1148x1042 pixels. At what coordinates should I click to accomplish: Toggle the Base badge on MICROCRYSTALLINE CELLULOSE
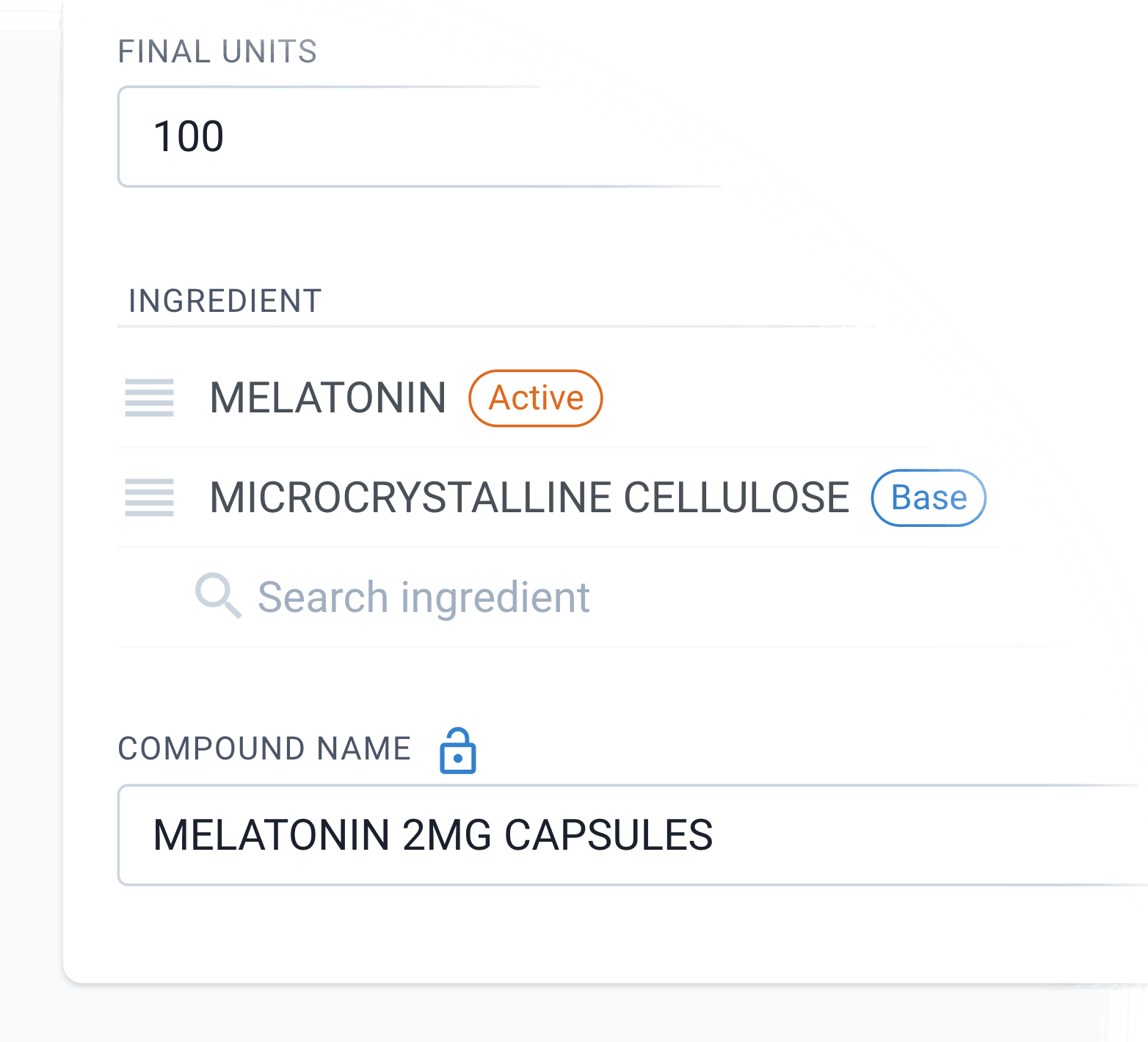click(x=929, y=498)
